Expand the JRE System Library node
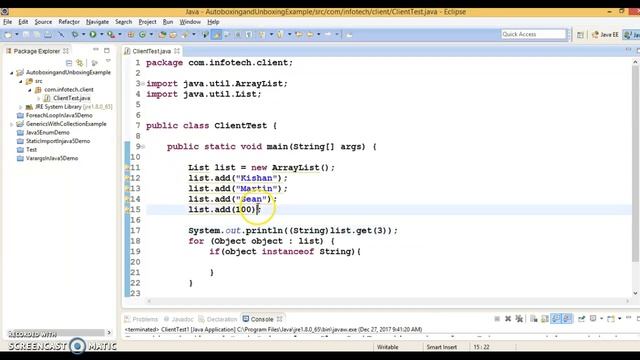The image size is (640, 360). [x=20, y=107]
